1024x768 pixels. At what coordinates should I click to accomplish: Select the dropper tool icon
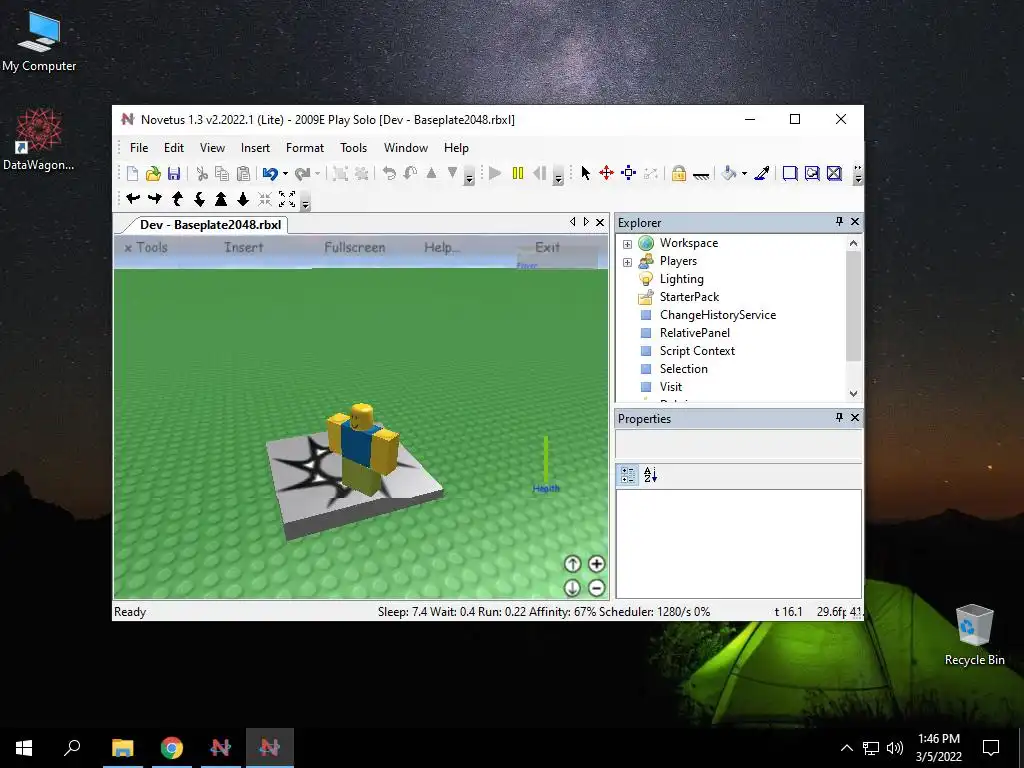761,173
